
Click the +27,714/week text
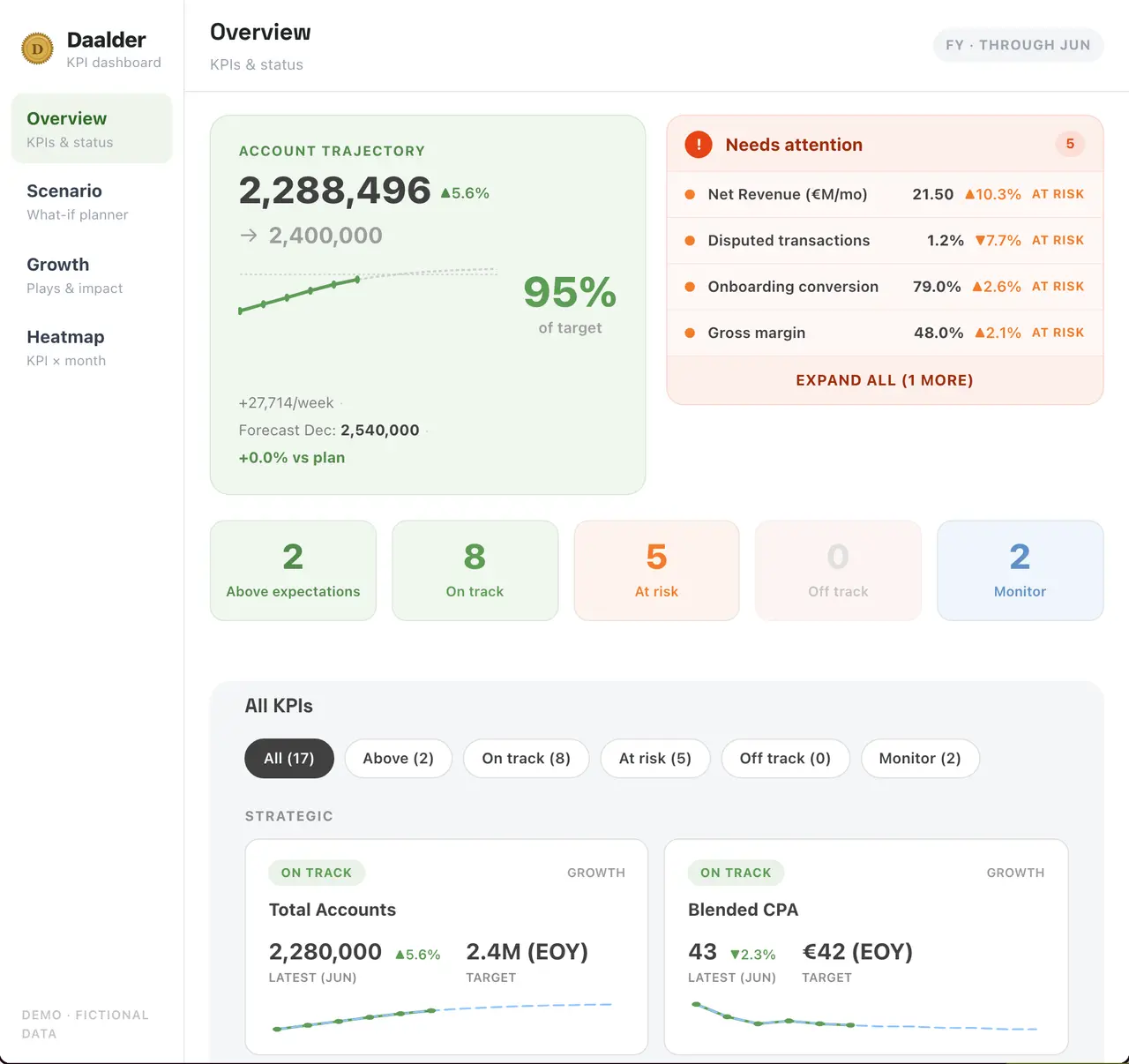click(x=286, y=403)
